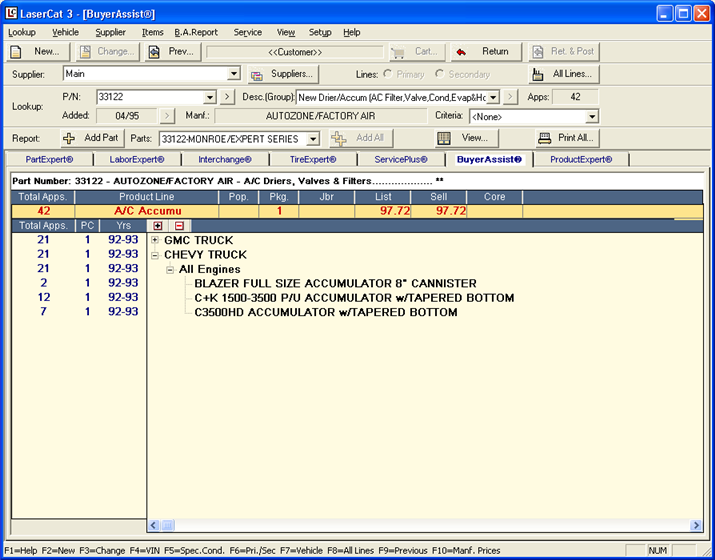Collapse the CHEVY TRUCK tree node
The image size is (715, 560).
(156, 255)
